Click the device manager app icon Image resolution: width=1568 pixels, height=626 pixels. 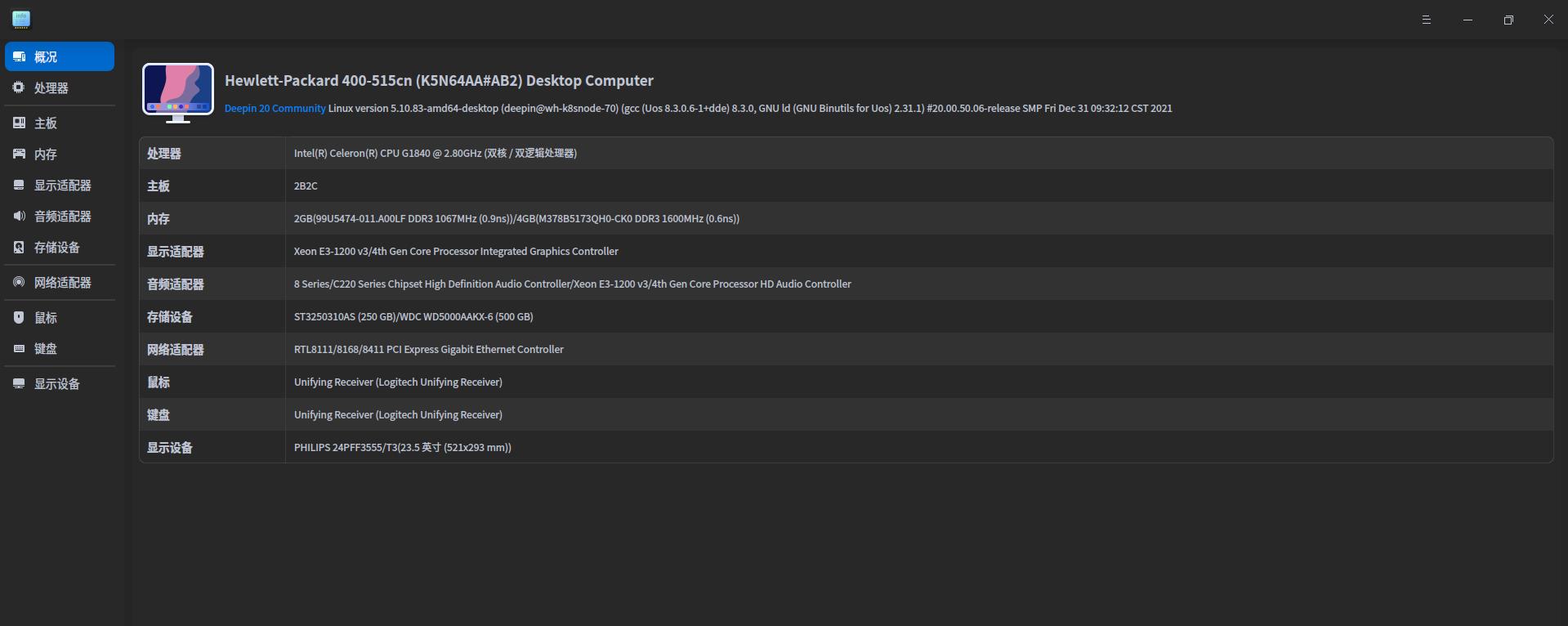coord(21,19)
